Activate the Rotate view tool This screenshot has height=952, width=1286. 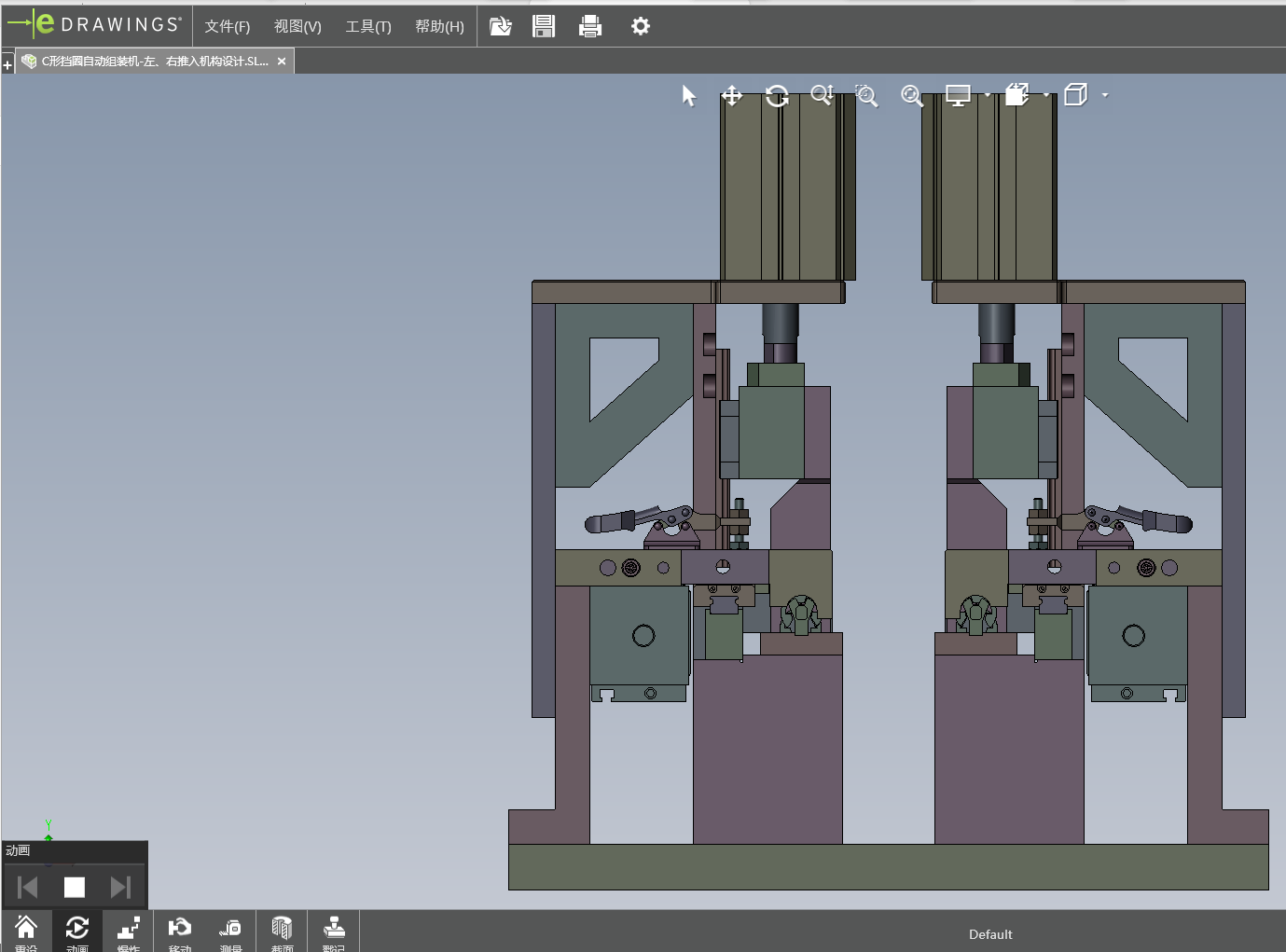click(x=777, y=96)
